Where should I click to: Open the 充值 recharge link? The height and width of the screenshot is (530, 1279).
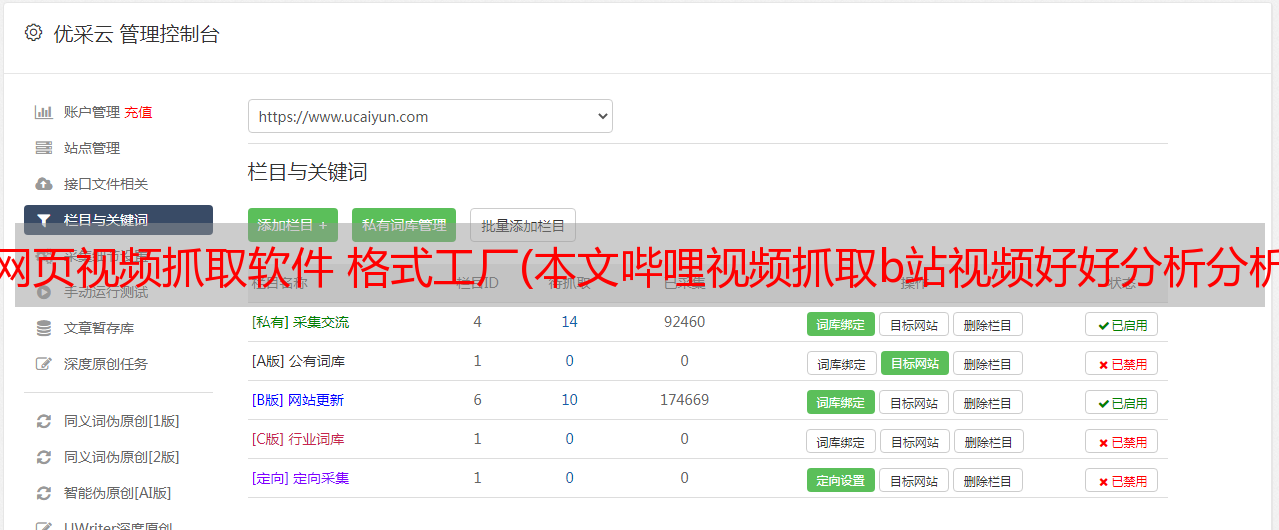click(x=139, y=112)
